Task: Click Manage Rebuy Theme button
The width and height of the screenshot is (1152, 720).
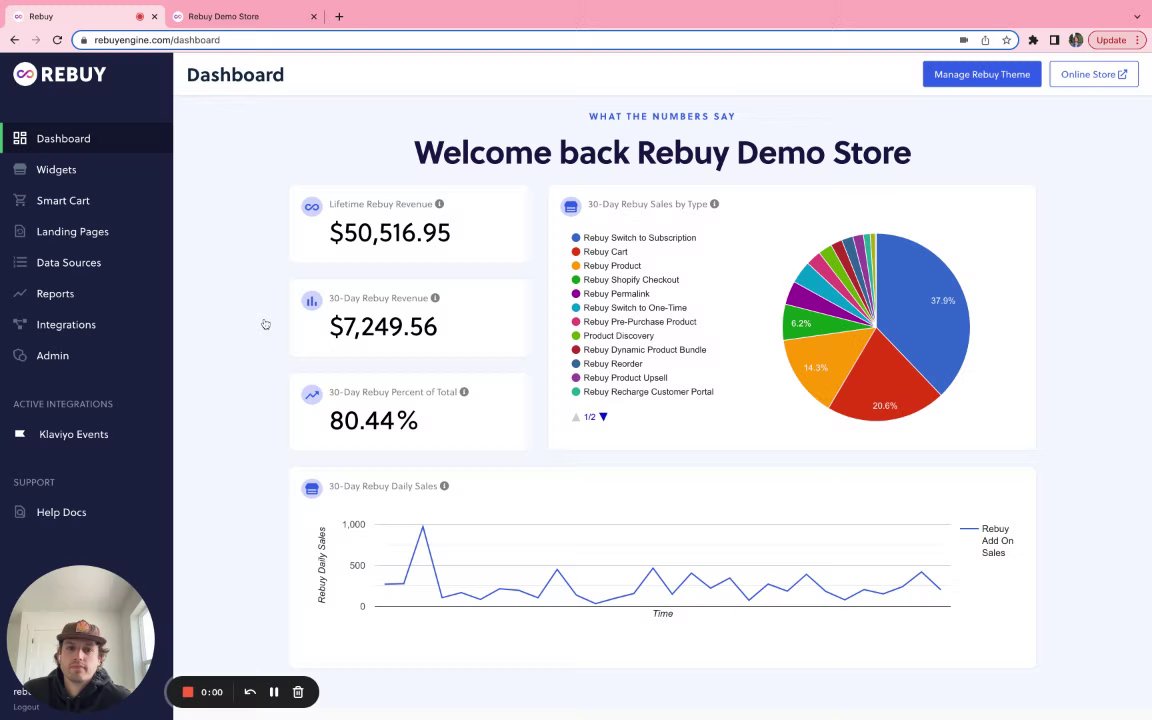Action: (x=982, y=74)
